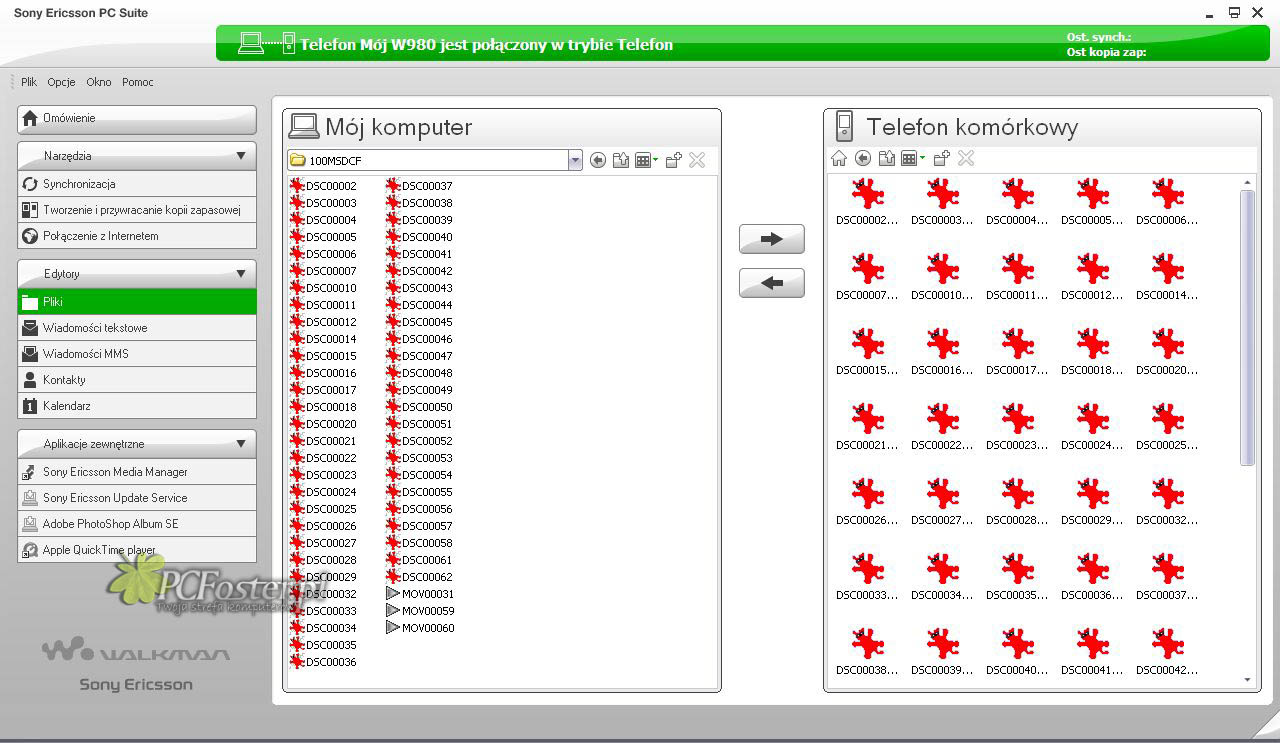Image resolution: width=1280 pixels, height=743 pixels.
Task: Collapse the Aplikacje zewnętrzne section
Action: [240, 444]
